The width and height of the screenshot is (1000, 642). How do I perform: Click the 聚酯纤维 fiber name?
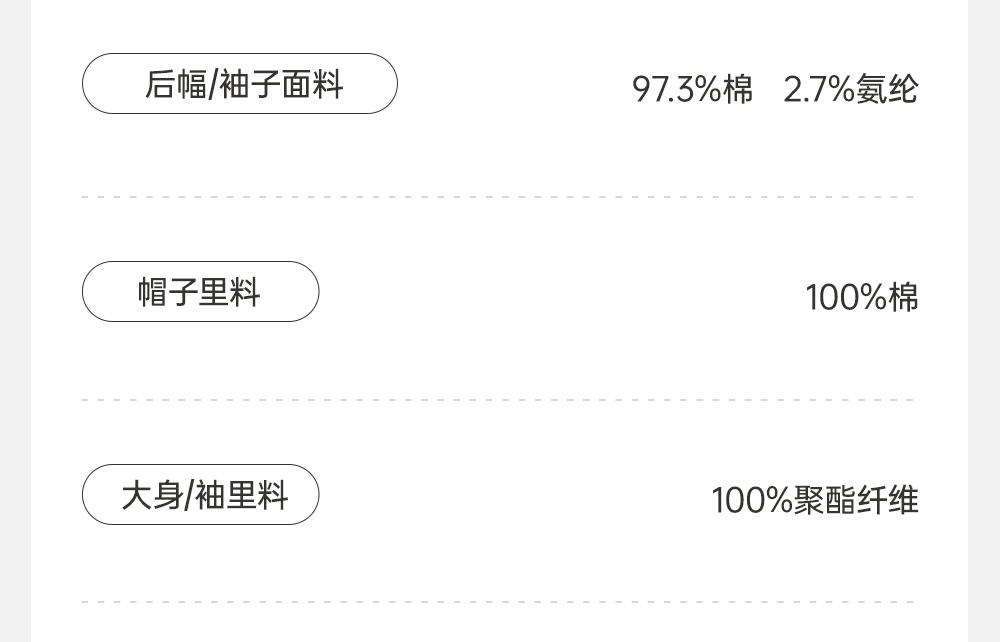[x=857, y=500]
